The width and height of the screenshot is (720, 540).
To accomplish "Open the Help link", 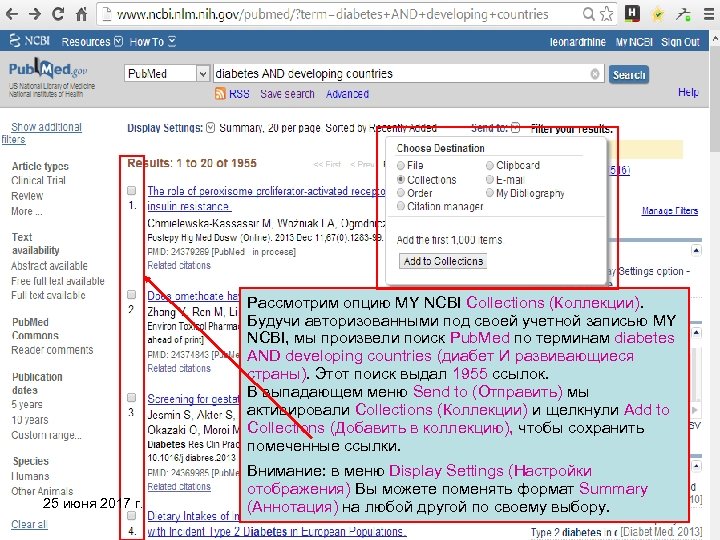I will click(x=688, y=92).
